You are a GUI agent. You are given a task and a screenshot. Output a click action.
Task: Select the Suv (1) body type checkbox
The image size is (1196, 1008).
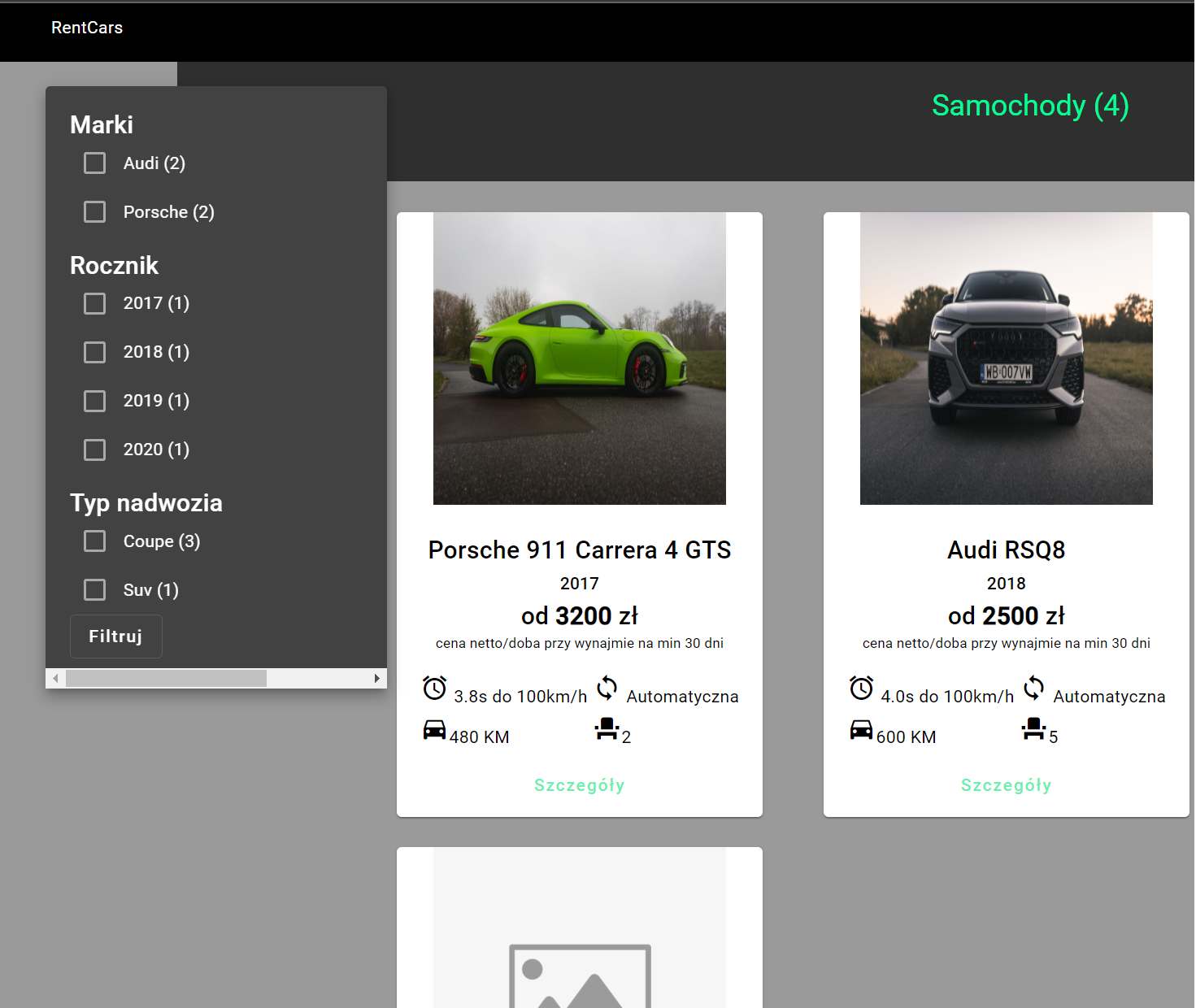[95, 590]
